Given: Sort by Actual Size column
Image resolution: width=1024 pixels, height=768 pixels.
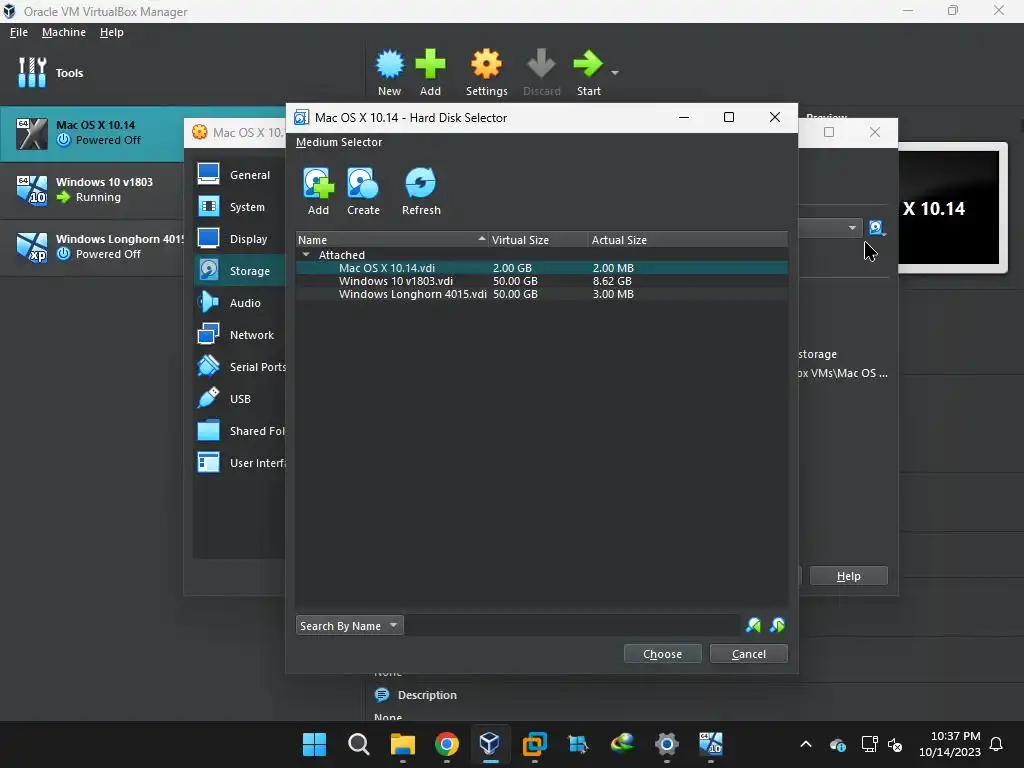Looking at the screenshot, I should click(688, 240).
